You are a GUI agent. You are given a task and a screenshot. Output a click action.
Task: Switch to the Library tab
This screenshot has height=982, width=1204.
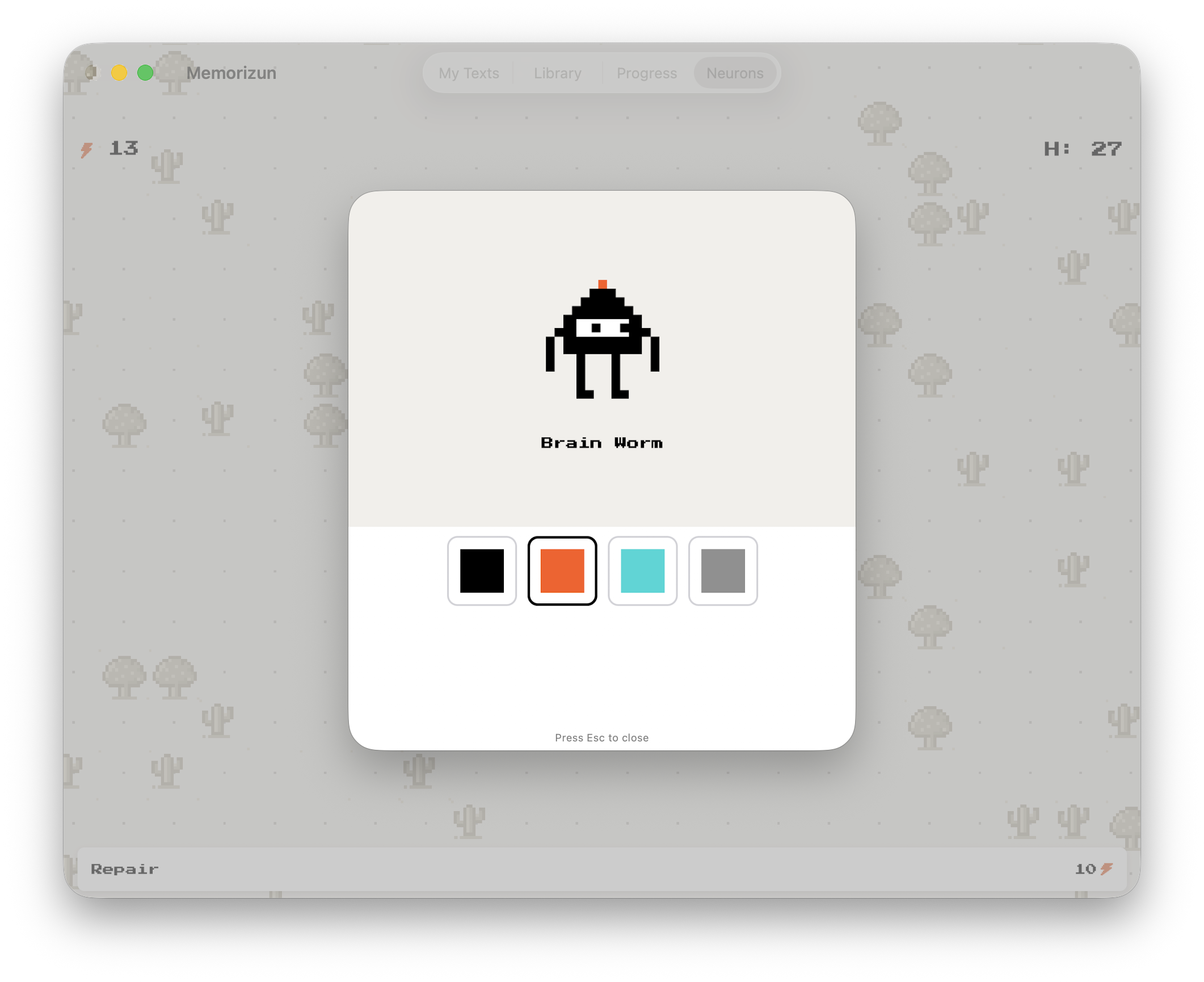(557, 73)
